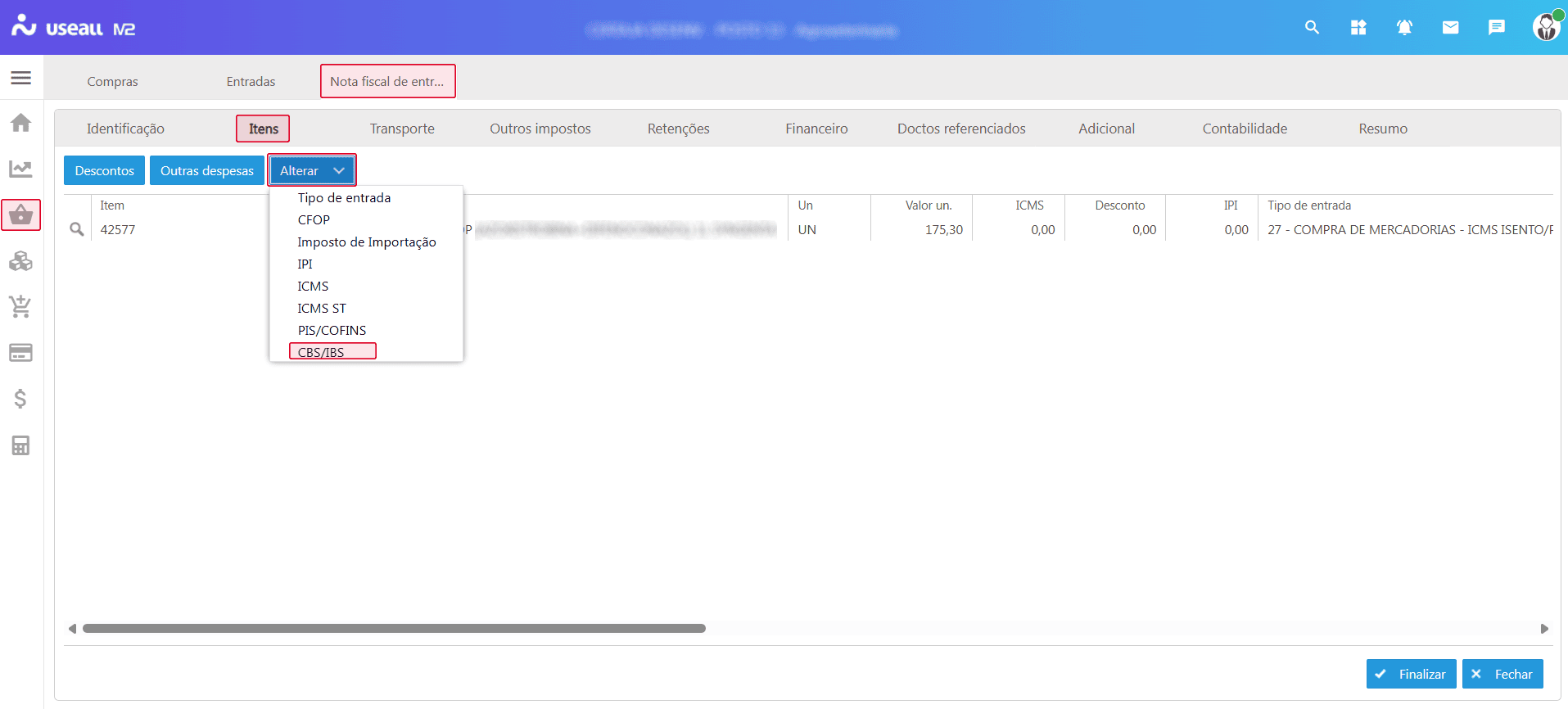Click the Finalizar button
Screen dimensions: 1568x709
pyautogui.click(x=1411, y=674)
